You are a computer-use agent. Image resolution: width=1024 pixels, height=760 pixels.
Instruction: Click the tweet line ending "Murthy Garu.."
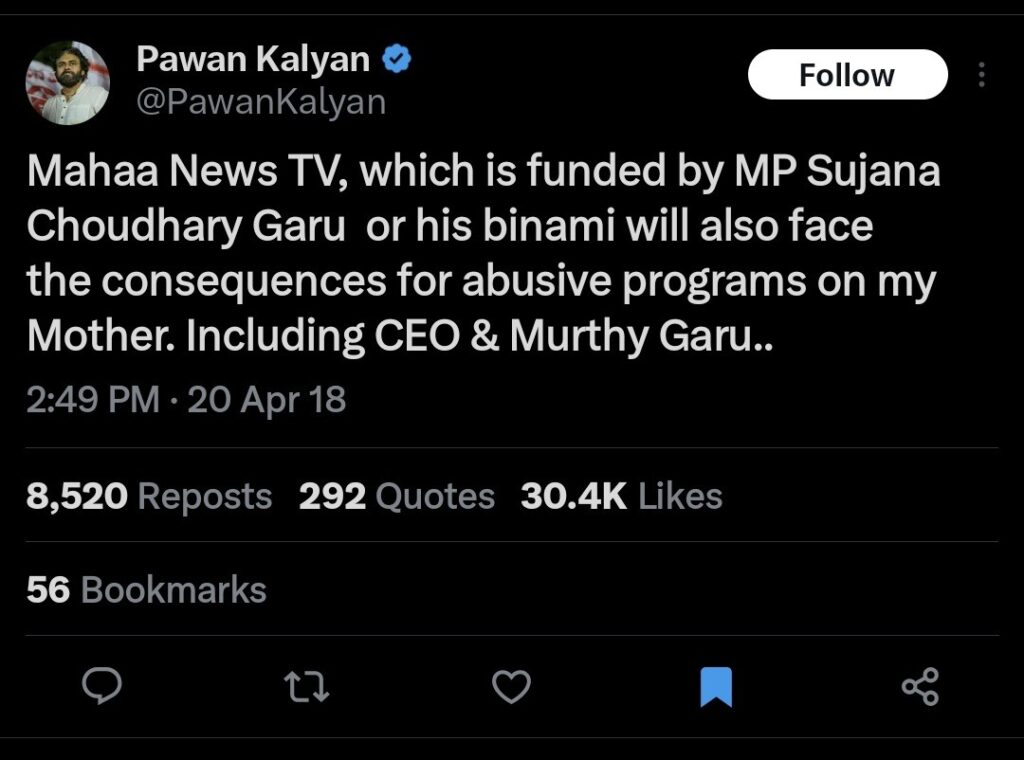click(x=401, y=338)
